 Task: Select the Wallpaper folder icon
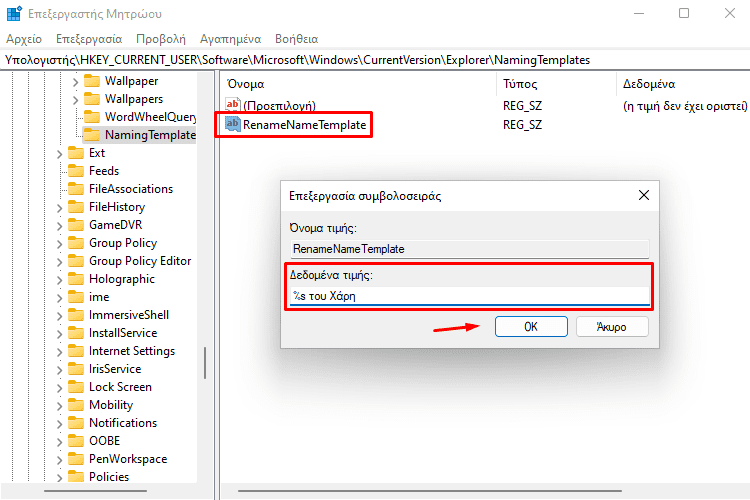pos(92,81)
